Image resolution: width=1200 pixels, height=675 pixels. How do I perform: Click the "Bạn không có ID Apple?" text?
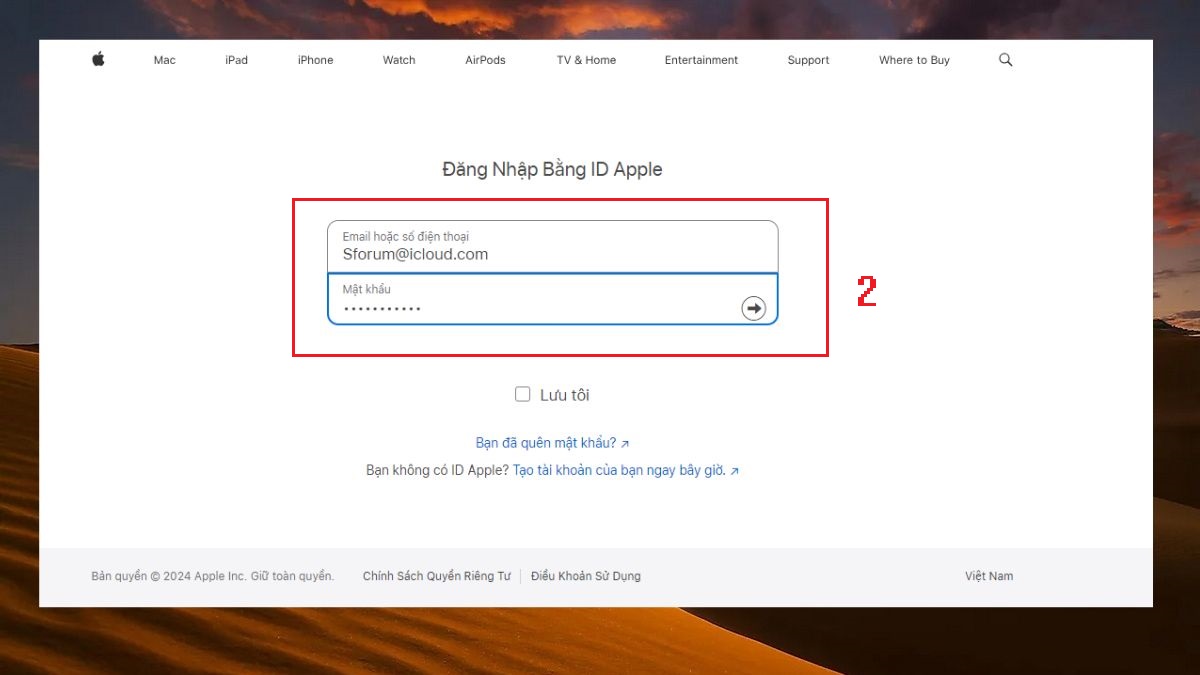[437, 470]
